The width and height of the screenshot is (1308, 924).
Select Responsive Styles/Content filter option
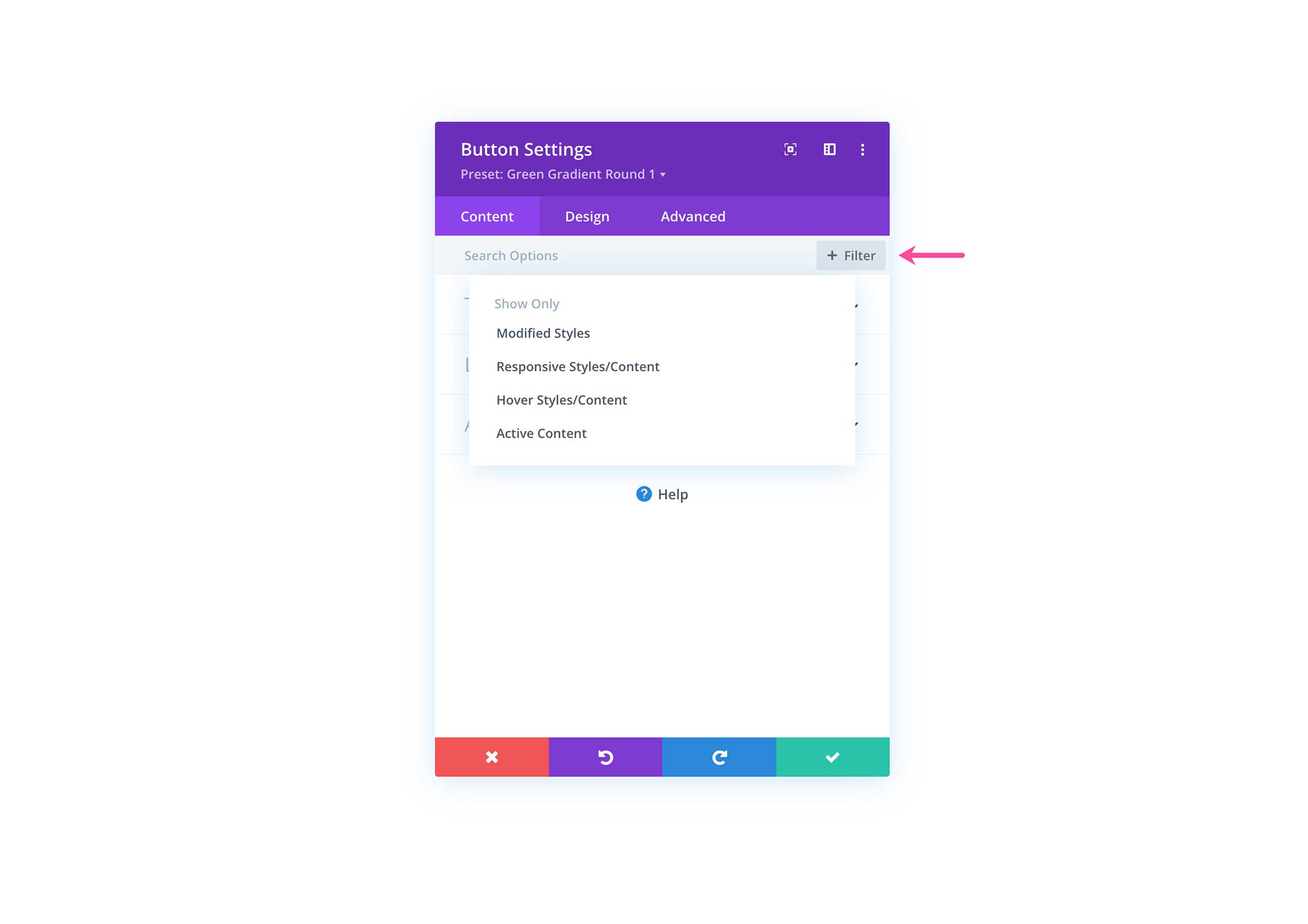tap(578, 366)
